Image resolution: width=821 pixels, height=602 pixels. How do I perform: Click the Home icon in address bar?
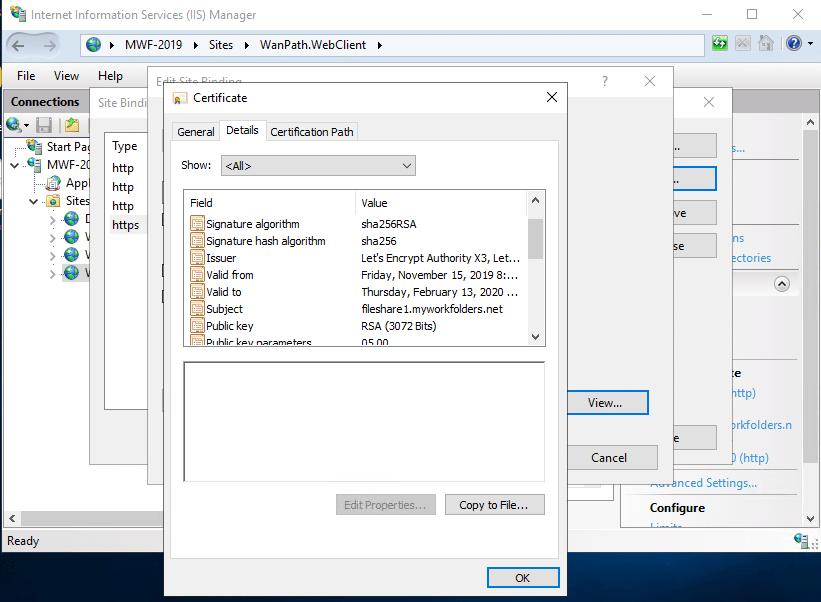point(765,44)
